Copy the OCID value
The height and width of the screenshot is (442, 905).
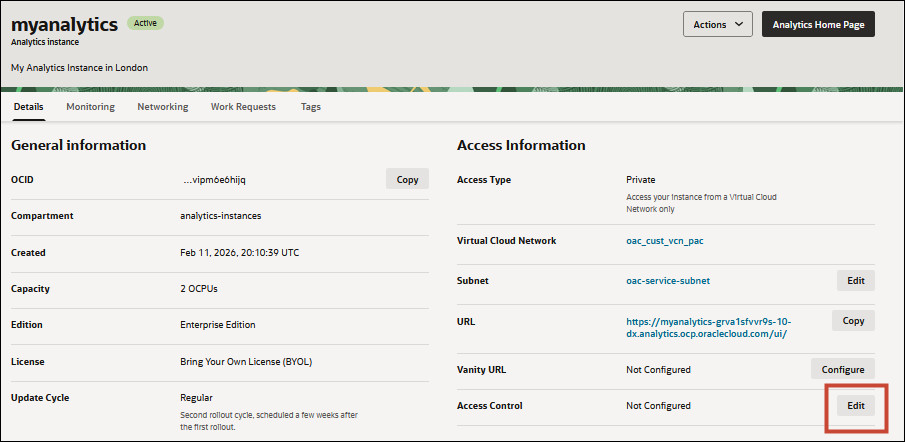[x=407, y=179]
